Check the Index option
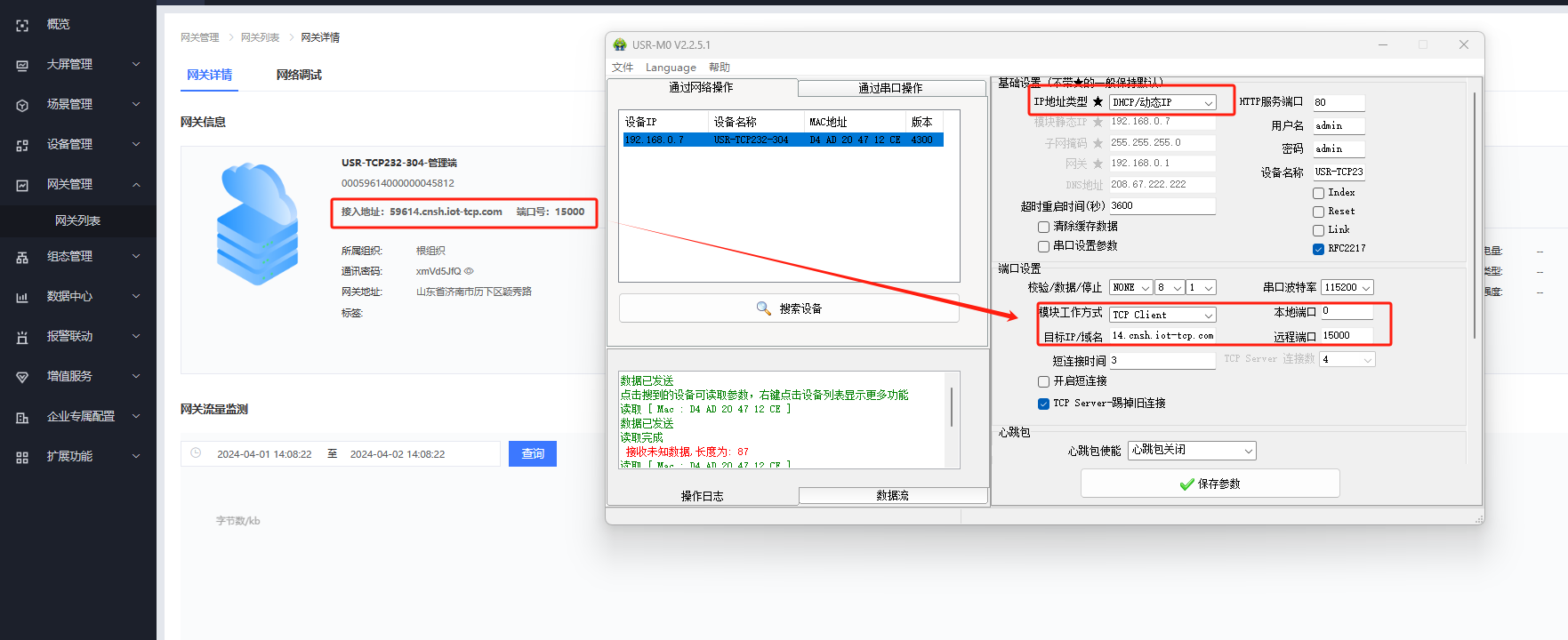Viewport: 1568px width, 640px height. point(1318,193)
